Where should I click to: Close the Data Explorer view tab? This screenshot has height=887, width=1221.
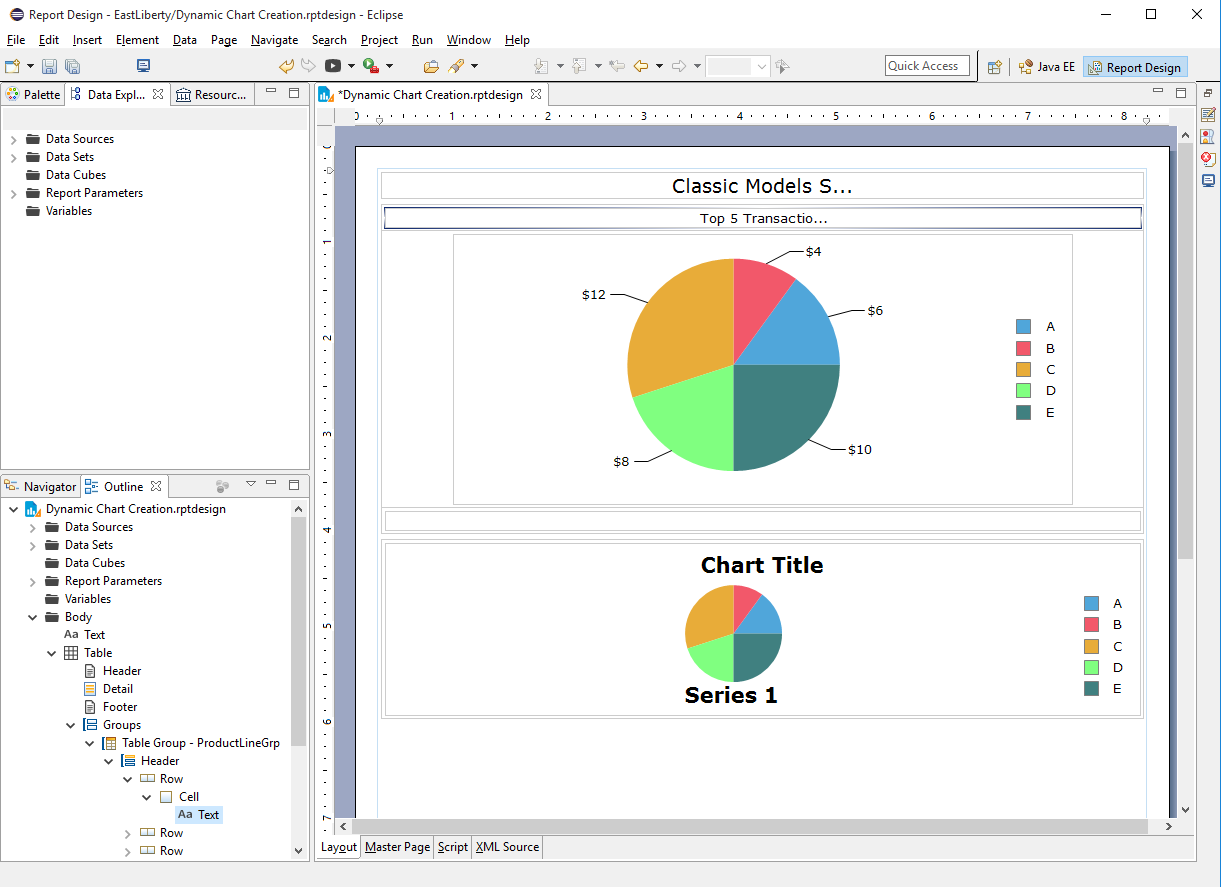point(158,94)
